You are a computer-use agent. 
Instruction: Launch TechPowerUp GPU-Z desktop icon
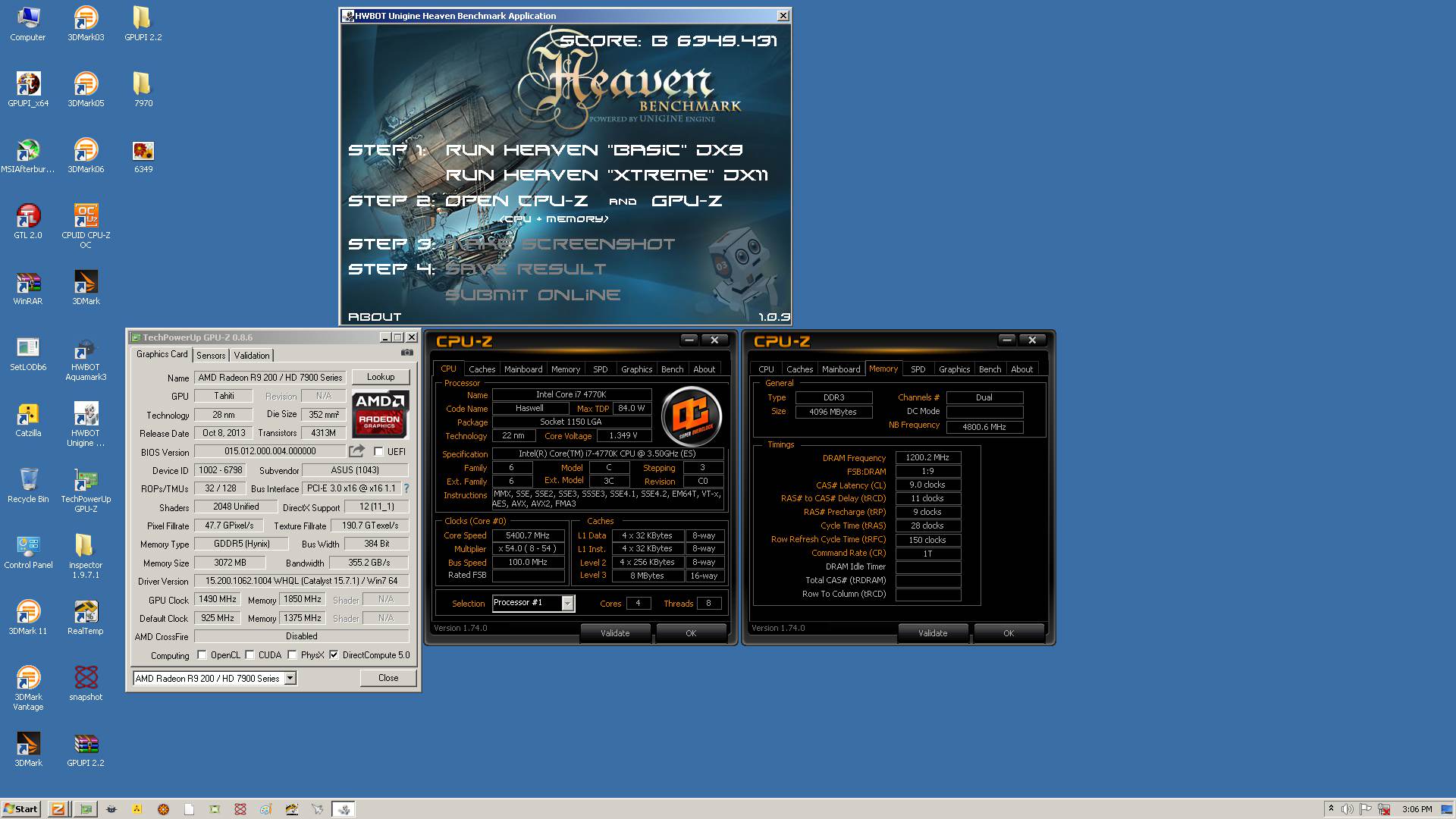[x=86, y=491]
